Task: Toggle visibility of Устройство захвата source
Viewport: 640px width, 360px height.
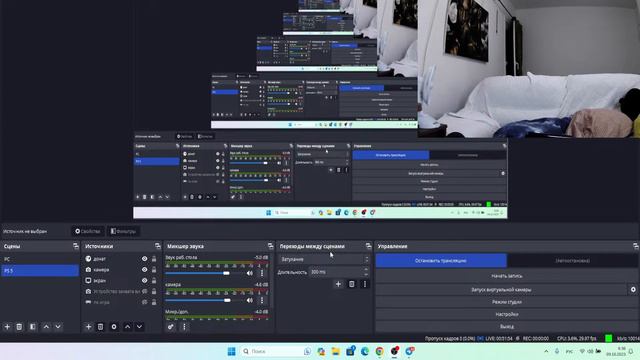Action: point(144,291)
